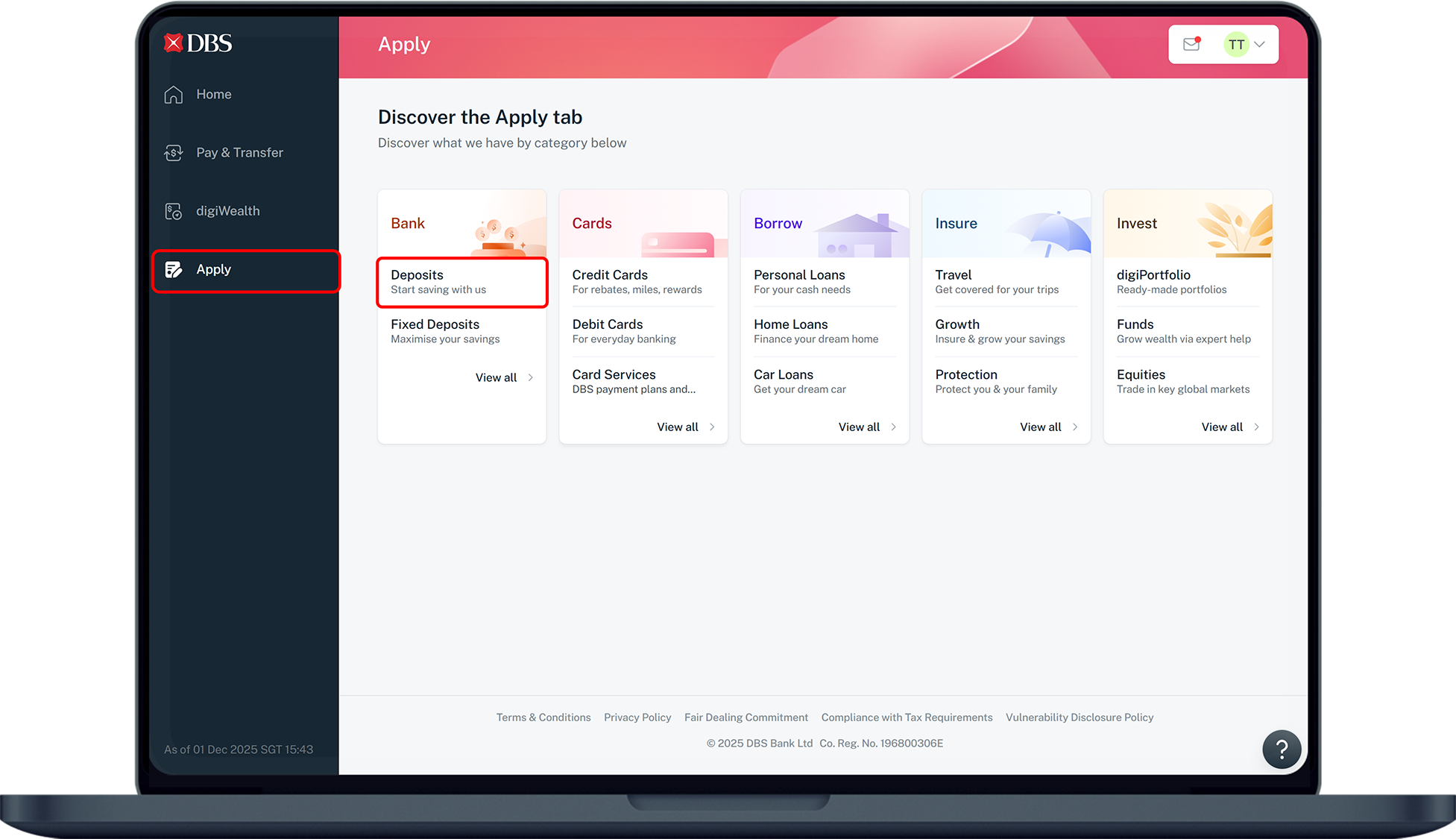Image resolution: width=1456 pixels, height=839 pixels.
Task: Select View all in Insure card
Action: pyautogui.click(x=1041, y=427)
